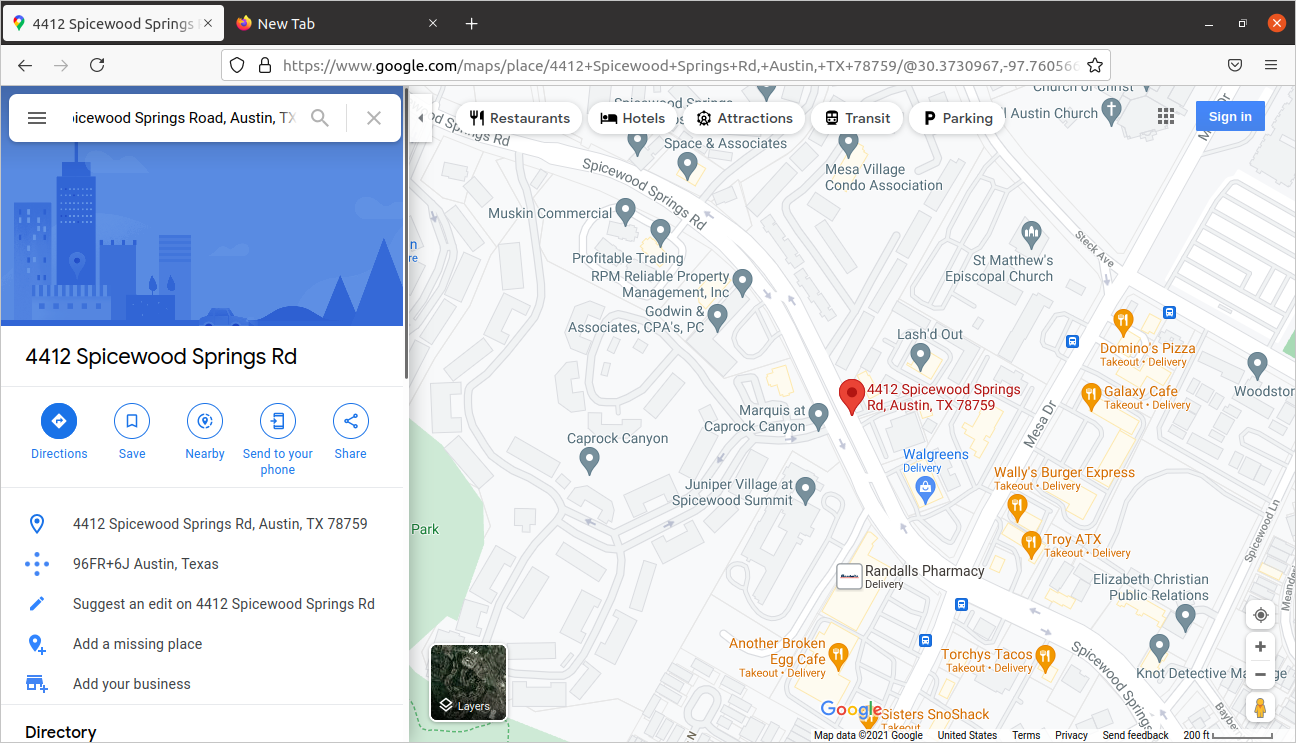Filter map by Attractions
Viewport: 1296px width, 743px height.
[x=745, y=118]
